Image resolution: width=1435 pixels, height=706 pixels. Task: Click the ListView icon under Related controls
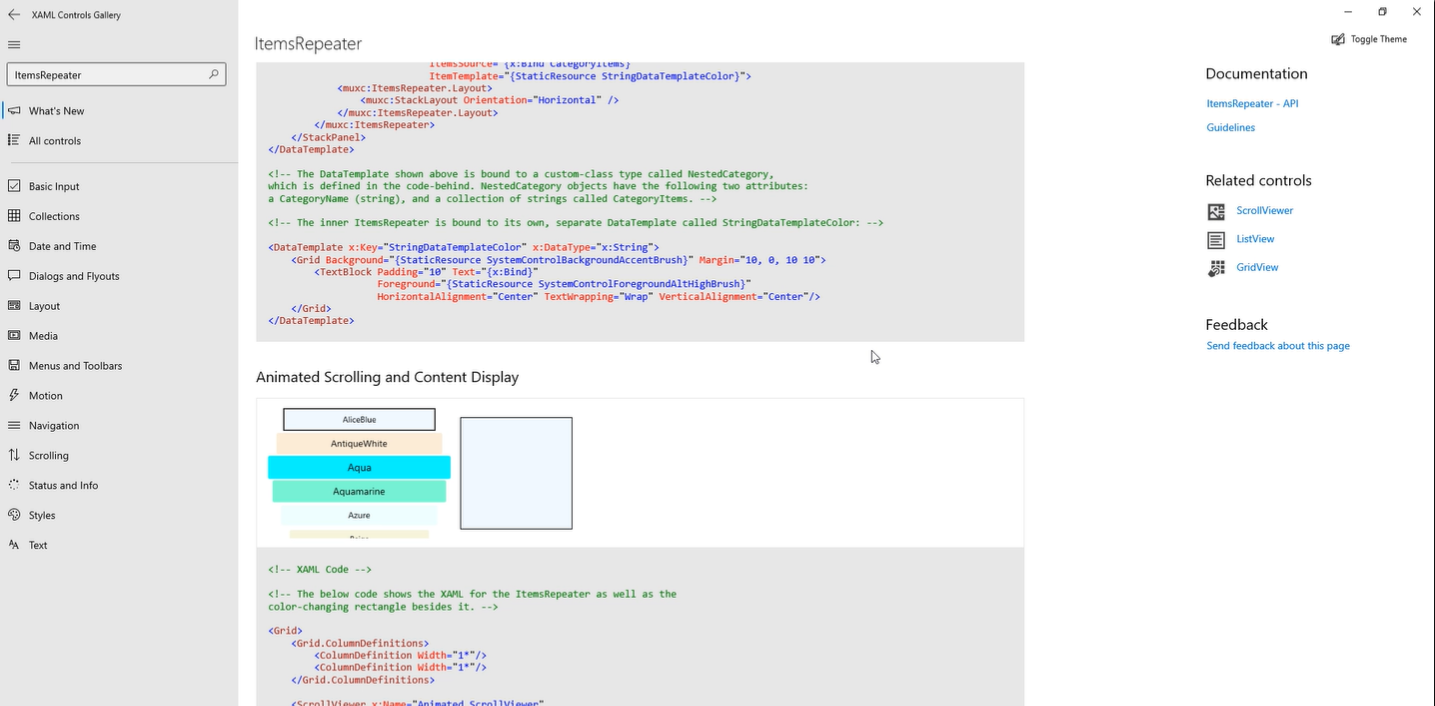point(1216,239)
